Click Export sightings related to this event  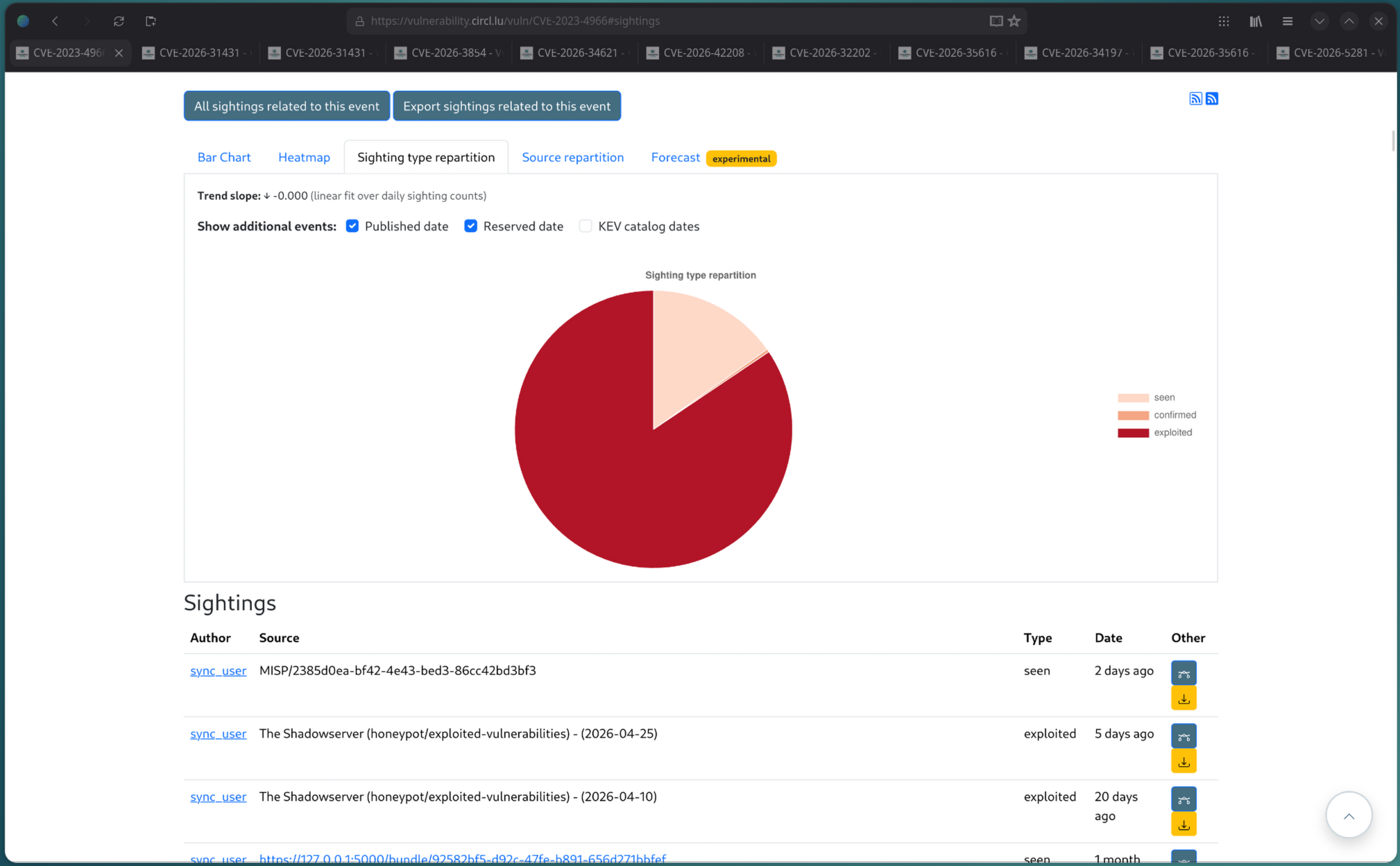tap(506, 106)
